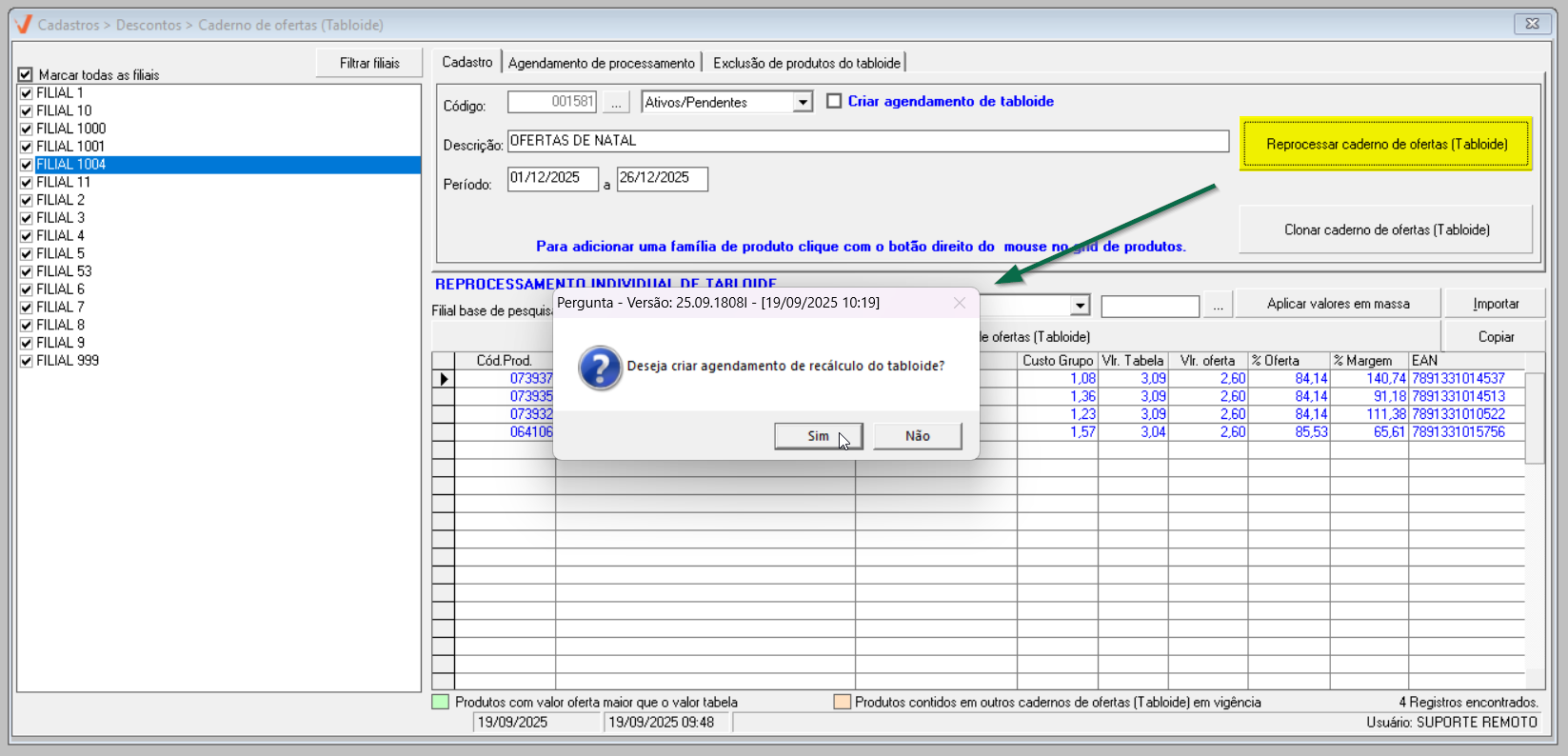Expand the Filial base de pesquisa dropdown
The width and height of the screenshot is (1568, 756).
coord(1080,306)
